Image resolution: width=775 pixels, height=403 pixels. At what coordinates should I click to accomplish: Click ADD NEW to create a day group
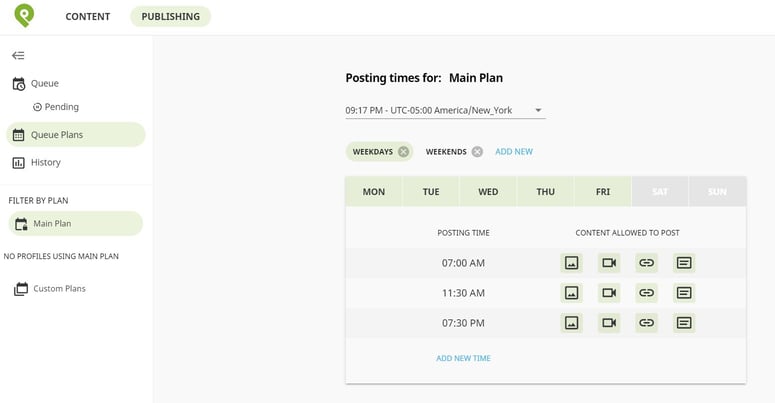pos(514,152)
